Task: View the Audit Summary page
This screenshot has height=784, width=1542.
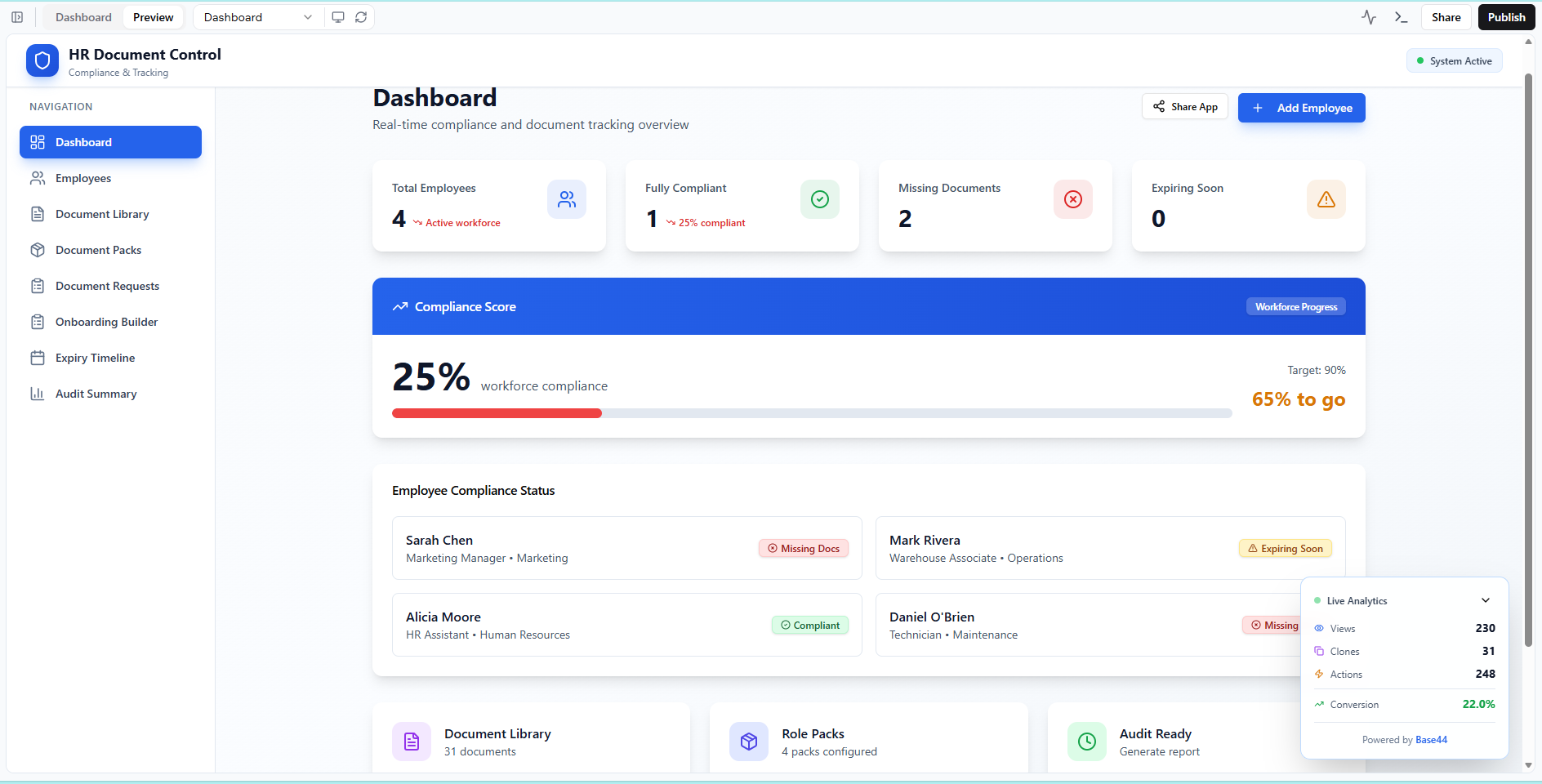Action: [110, 394]
